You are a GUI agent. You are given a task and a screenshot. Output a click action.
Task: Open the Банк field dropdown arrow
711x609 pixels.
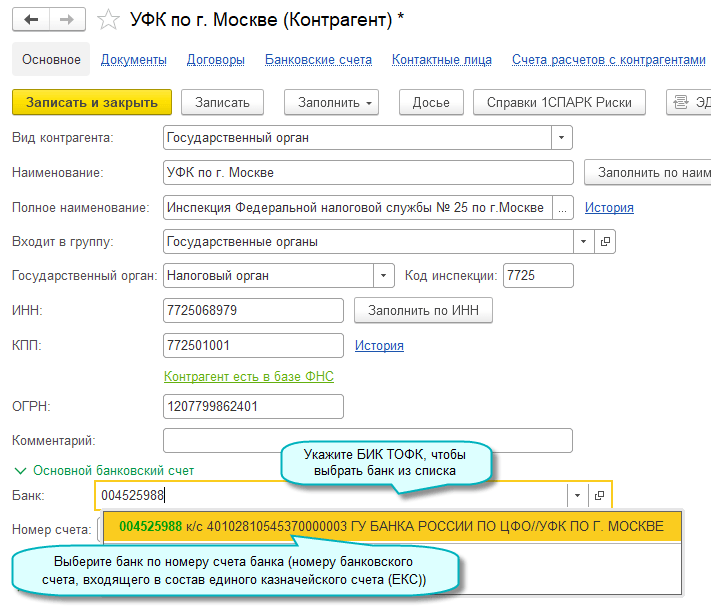point(577,495)
